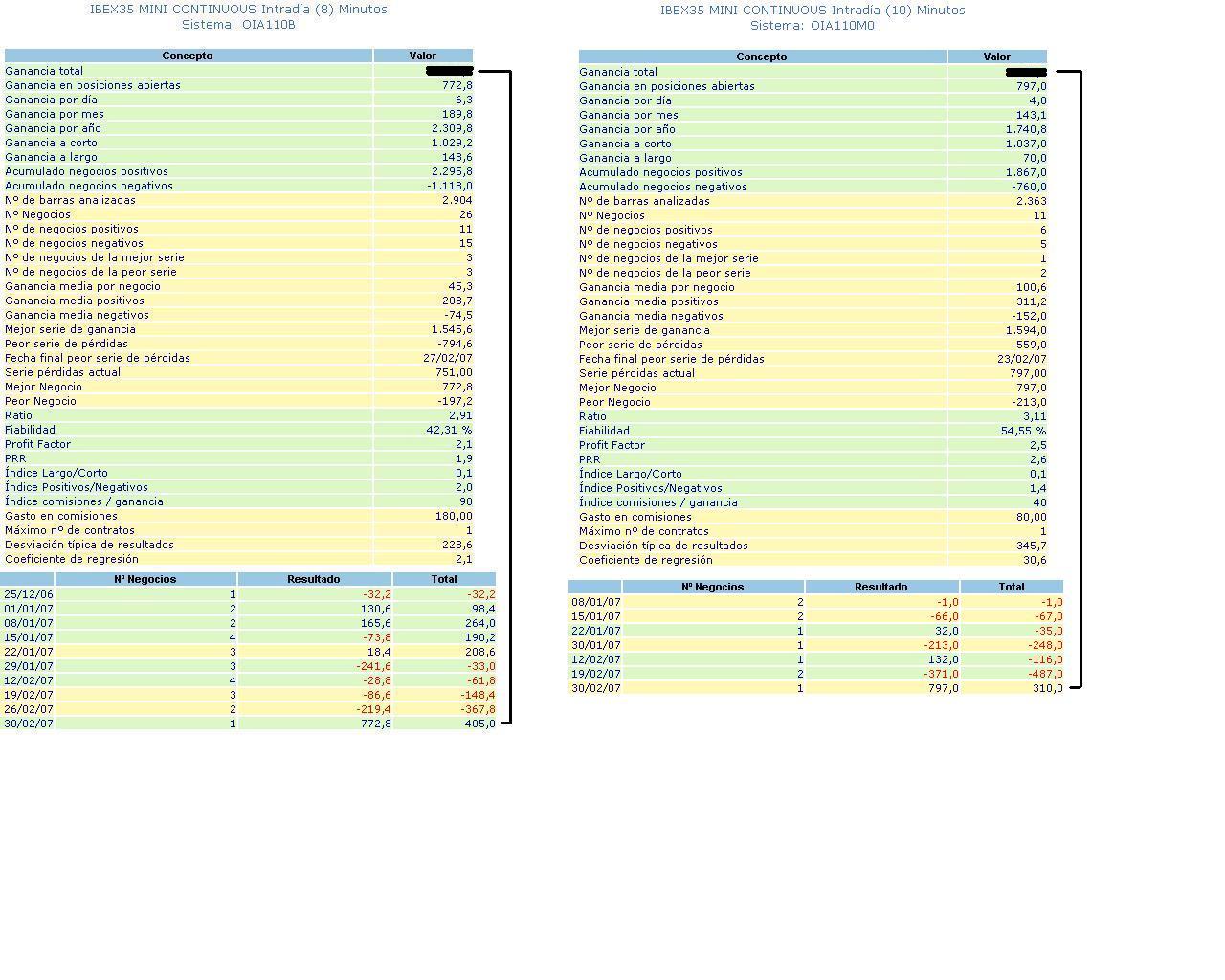Click the Serie pérdidas actual value 751,00
The image size is (1225, 980).
(455, 372)
